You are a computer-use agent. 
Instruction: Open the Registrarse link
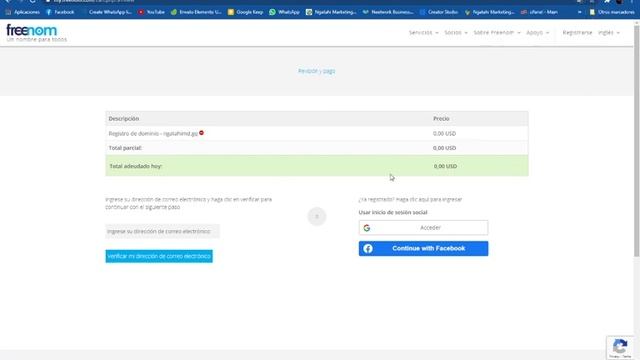pyautogui.click(x=577, y=32)
